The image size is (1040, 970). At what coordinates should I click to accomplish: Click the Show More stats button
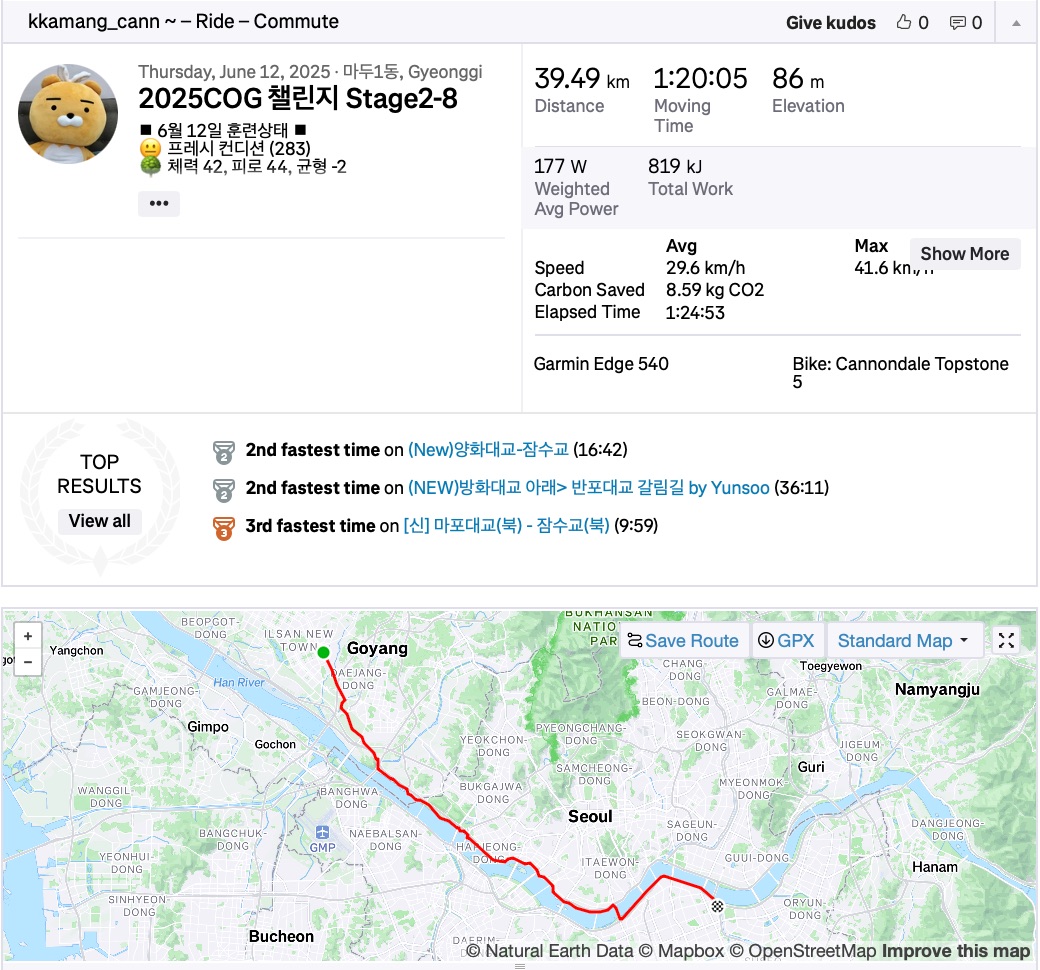[964, 253]
